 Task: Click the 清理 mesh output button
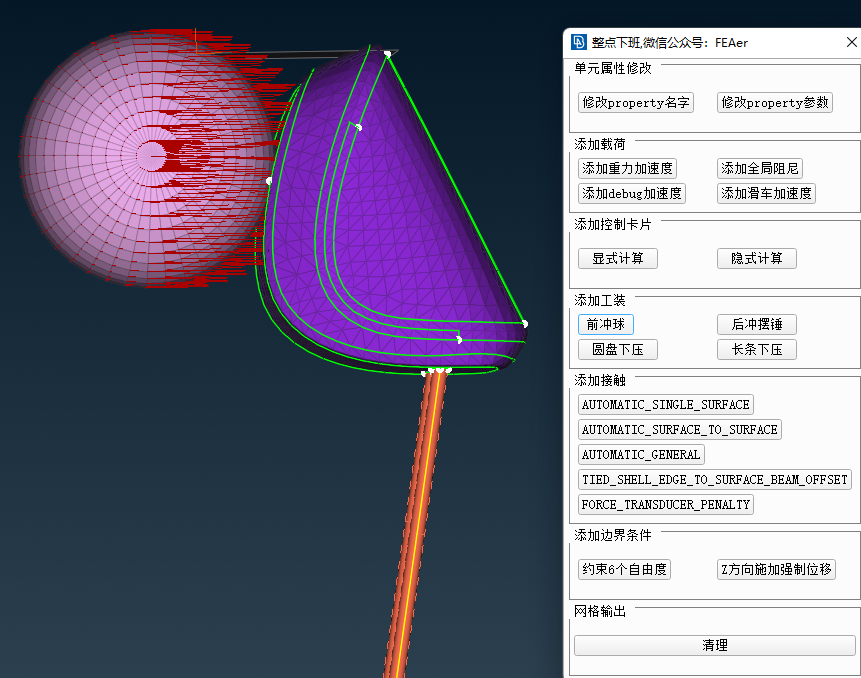[x=715, y=645]
